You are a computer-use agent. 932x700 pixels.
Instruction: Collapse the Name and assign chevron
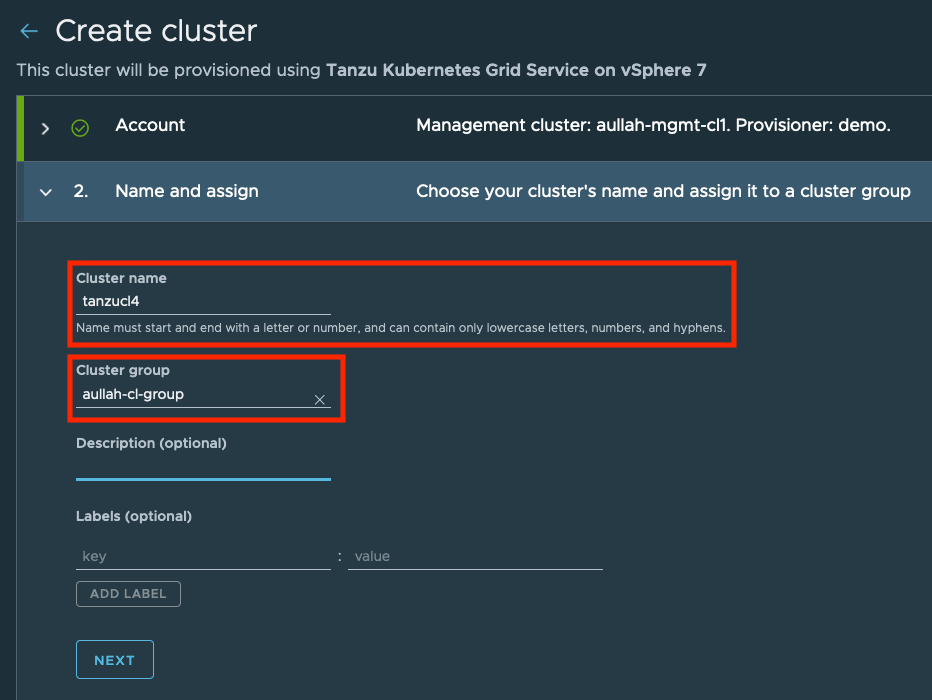45,192
